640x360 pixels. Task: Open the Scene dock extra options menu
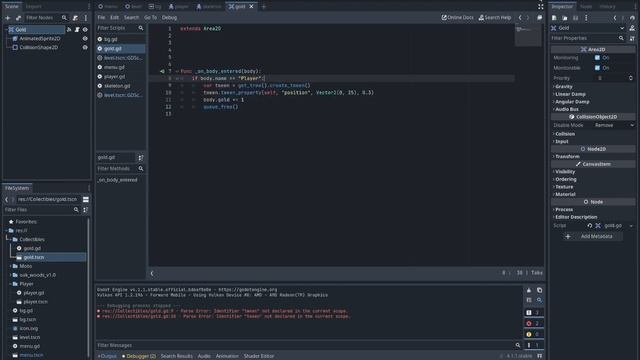86,18
